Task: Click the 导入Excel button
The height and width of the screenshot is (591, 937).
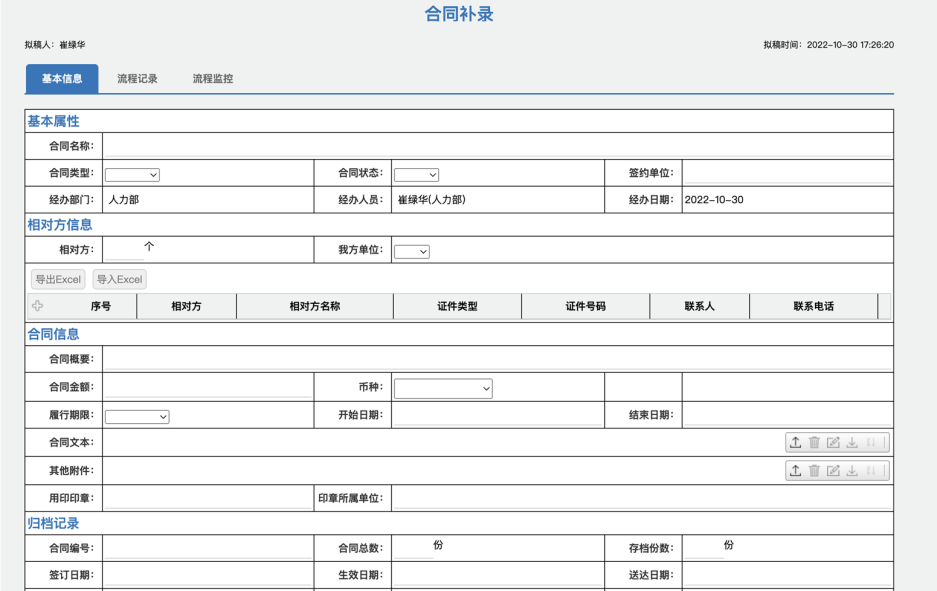Action: [x=120, y=280]
